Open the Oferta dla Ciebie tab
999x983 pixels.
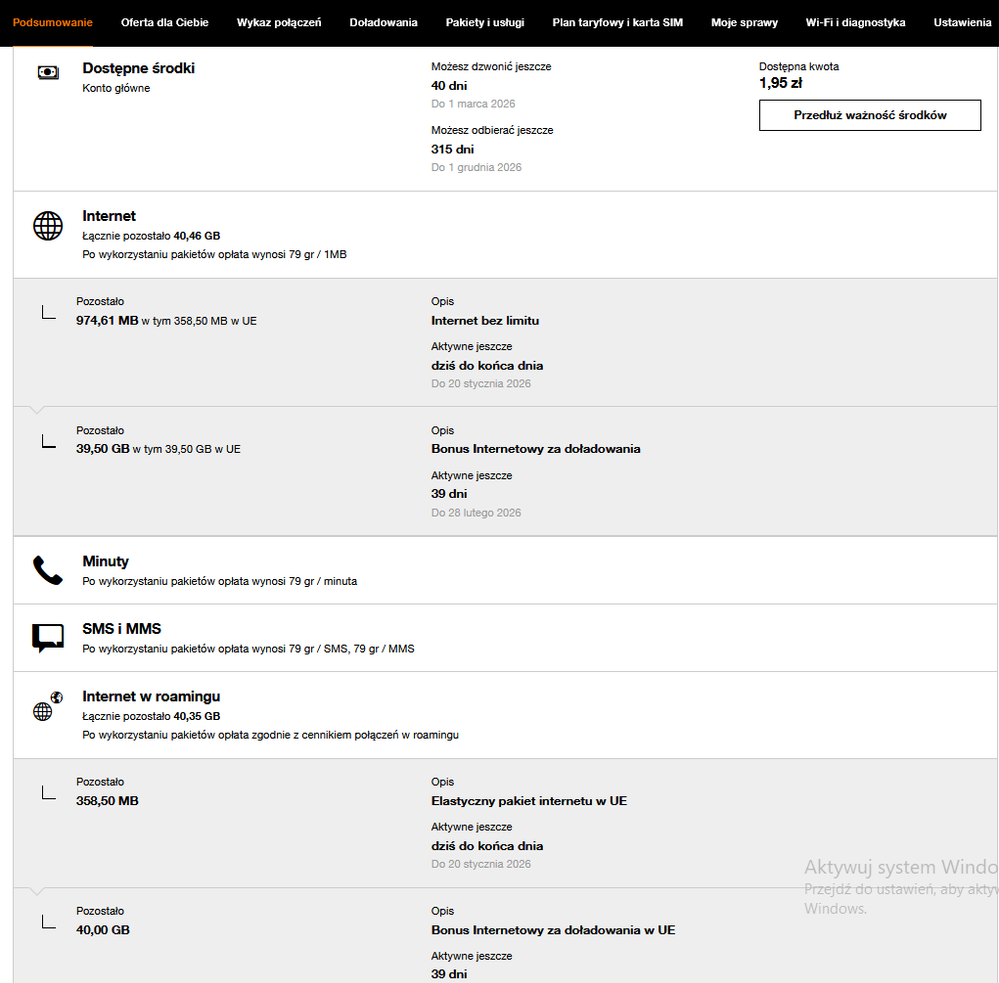(x=165, y=22)
